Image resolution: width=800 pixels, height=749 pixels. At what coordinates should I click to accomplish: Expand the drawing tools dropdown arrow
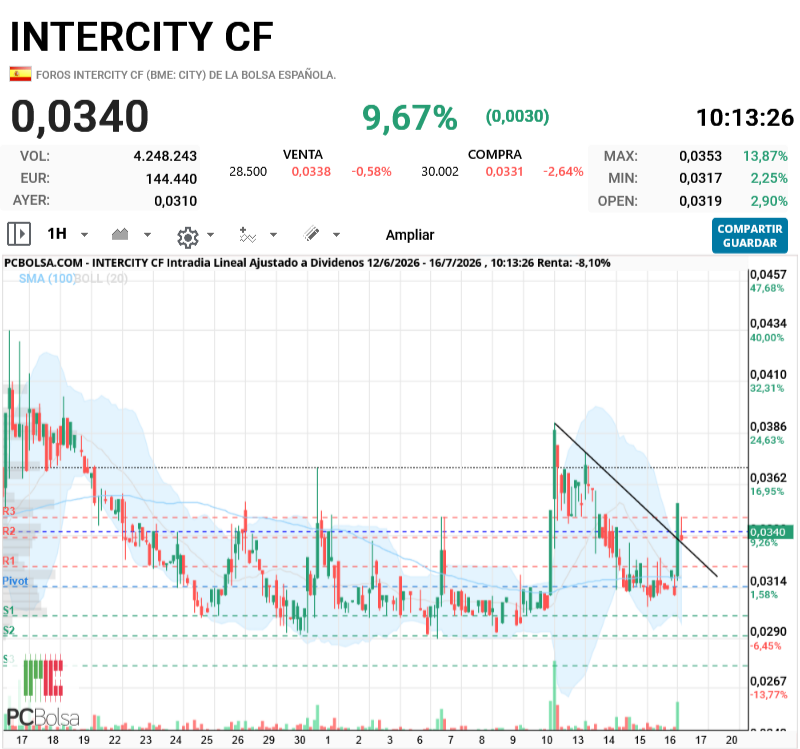pyautogui.click(x=336, y=235)
